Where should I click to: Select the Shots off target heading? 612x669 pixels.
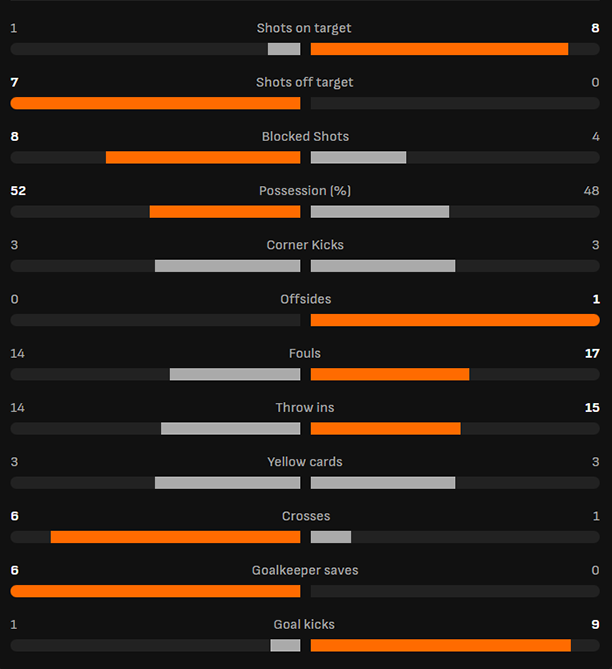pyautogui.click(x=304, y=82)
